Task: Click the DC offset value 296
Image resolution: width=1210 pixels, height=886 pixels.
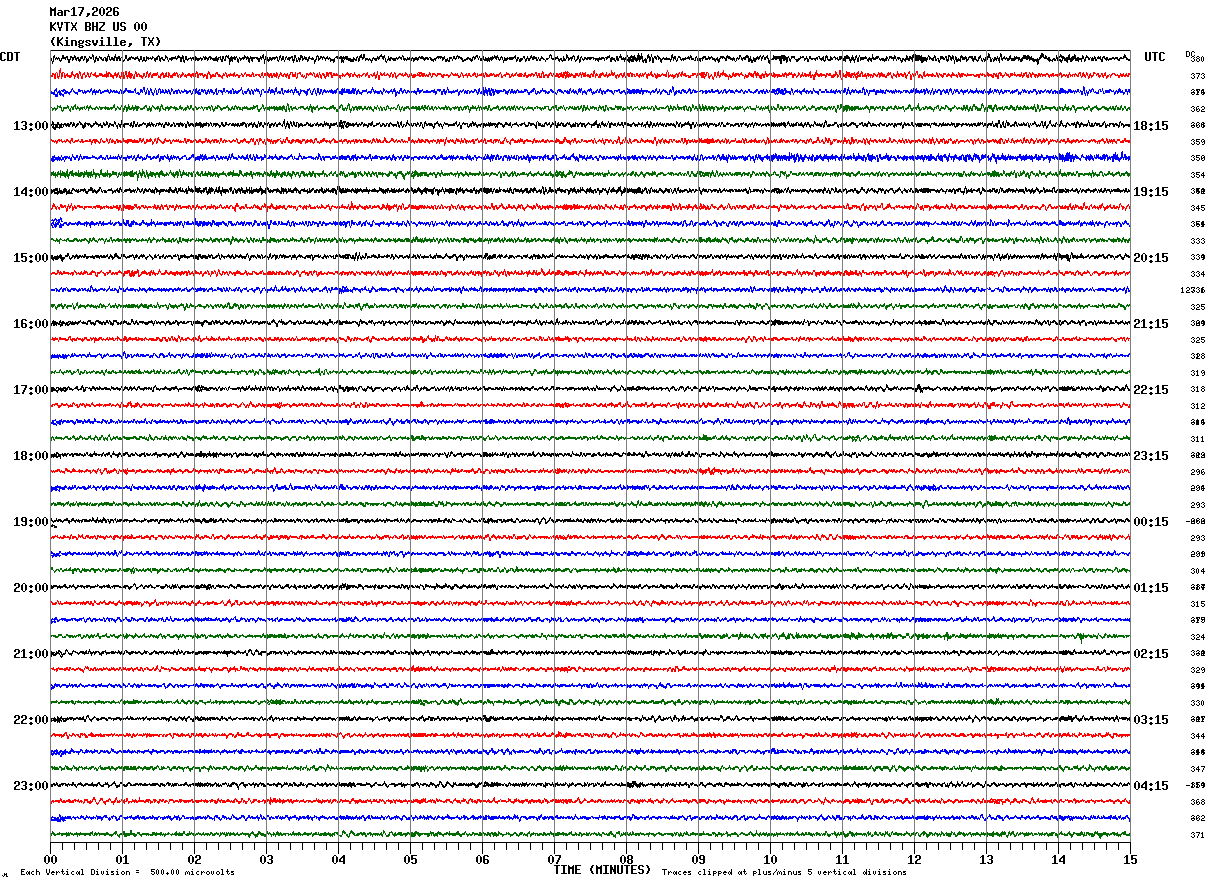Action: [x=1197, y=472]
